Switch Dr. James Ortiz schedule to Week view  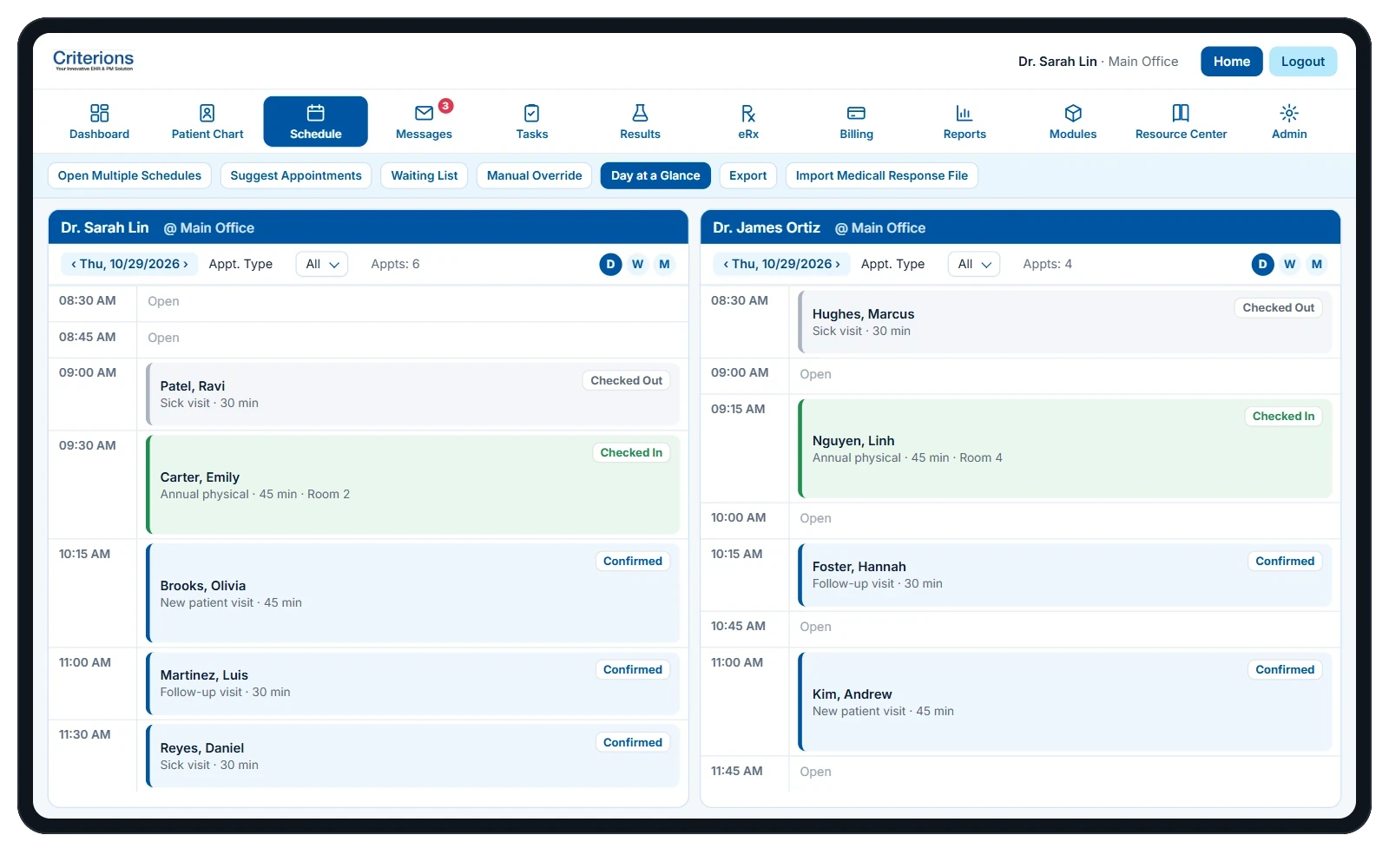pos(1289,265)
